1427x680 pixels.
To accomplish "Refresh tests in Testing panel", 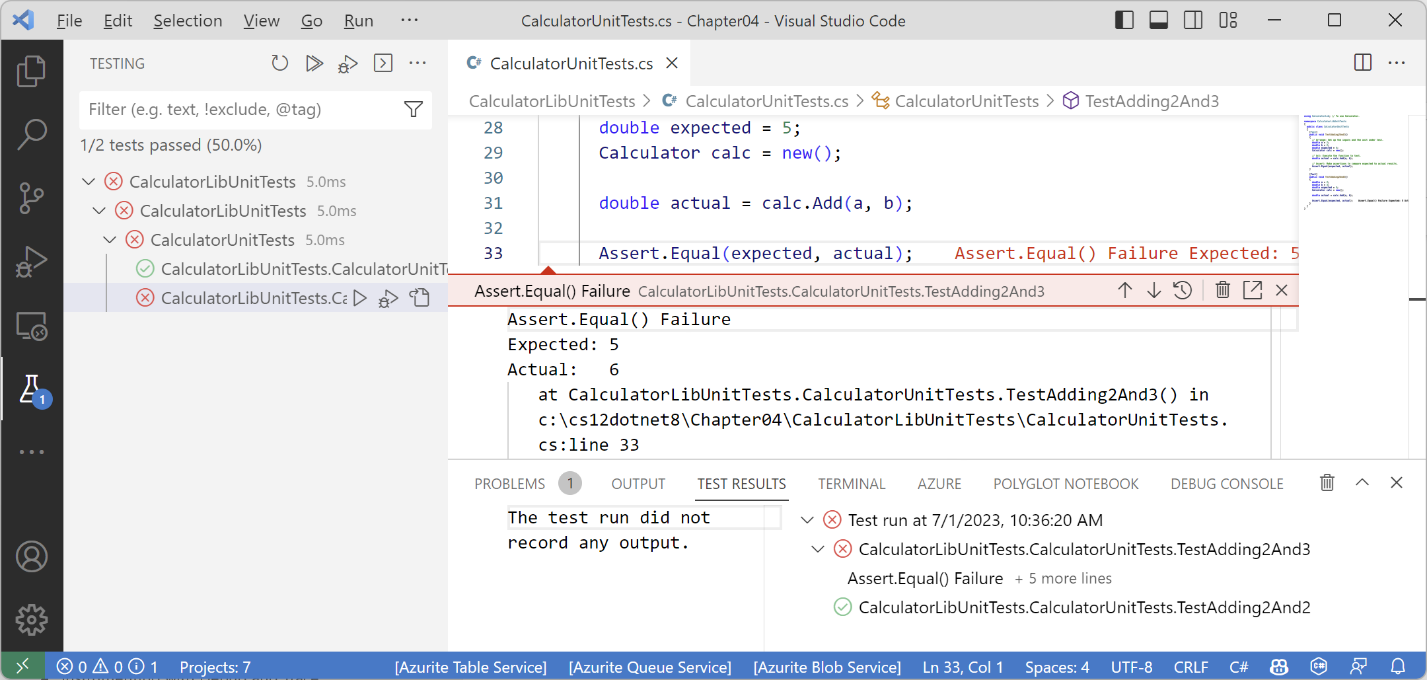I will 280,64.
